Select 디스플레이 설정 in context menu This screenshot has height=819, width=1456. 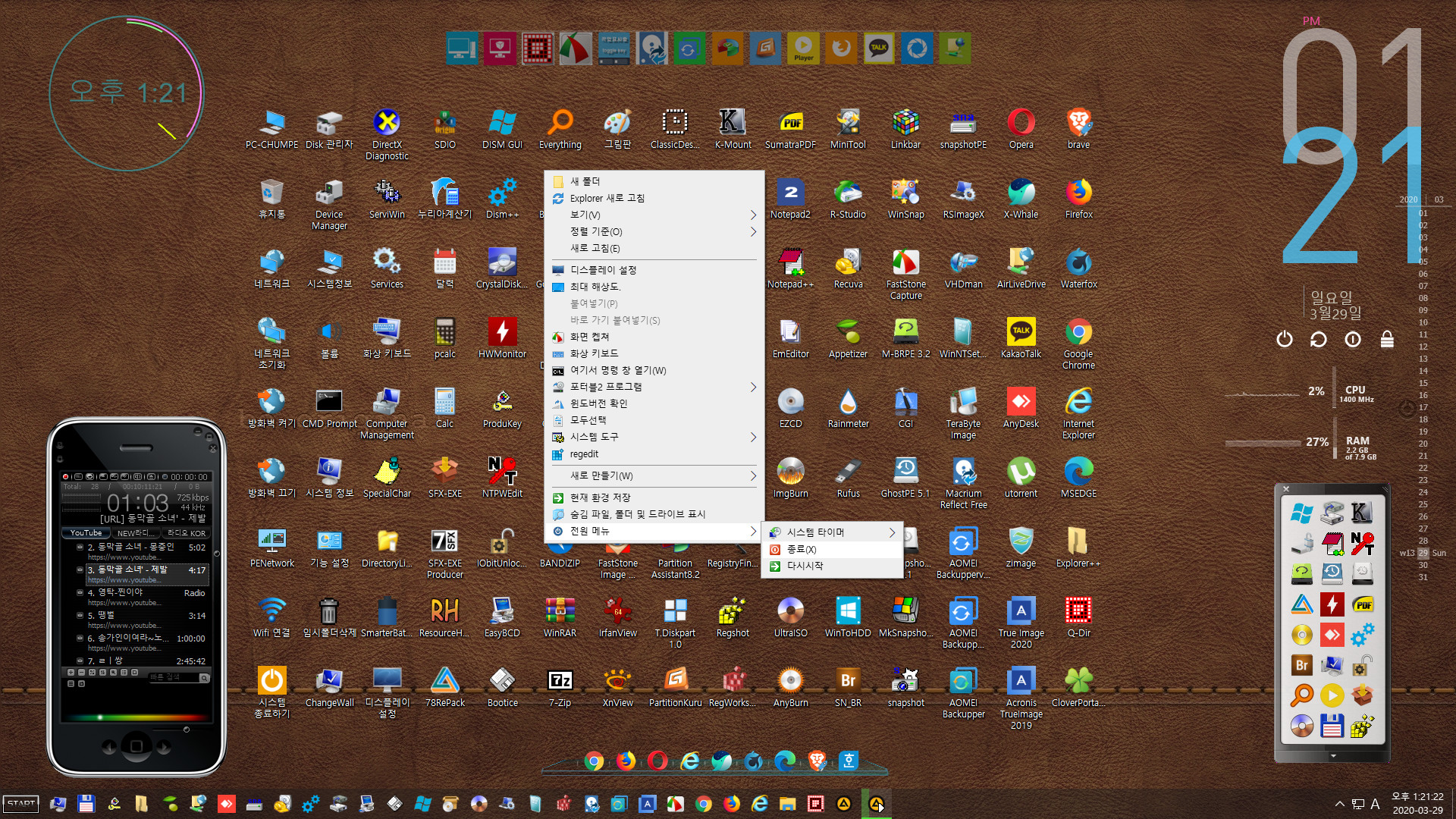click(x=654, y=270)
